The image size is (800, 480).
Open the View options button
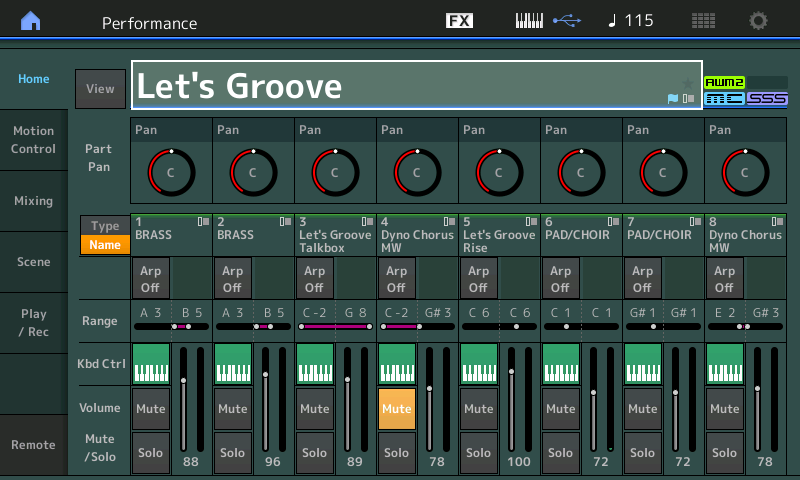coord(101,89)
